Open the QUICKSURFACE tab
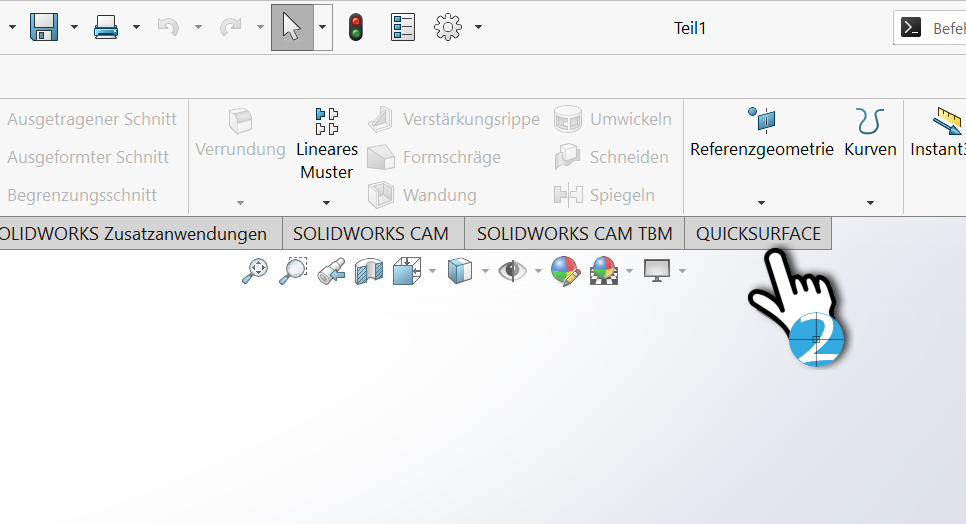 tap(758, 233)
